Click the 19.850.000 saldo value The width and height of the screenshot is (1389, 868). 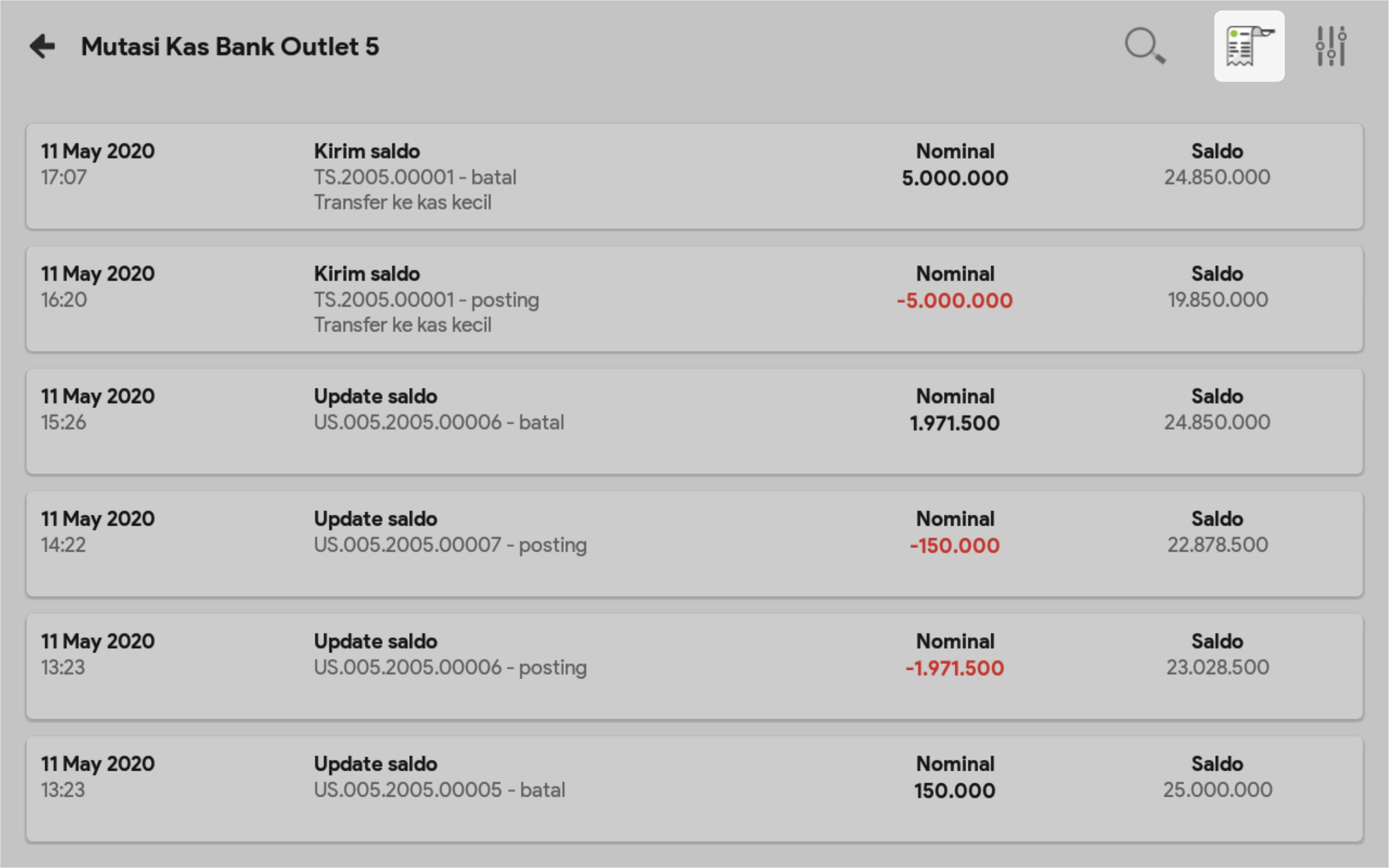pos(1217,300)
